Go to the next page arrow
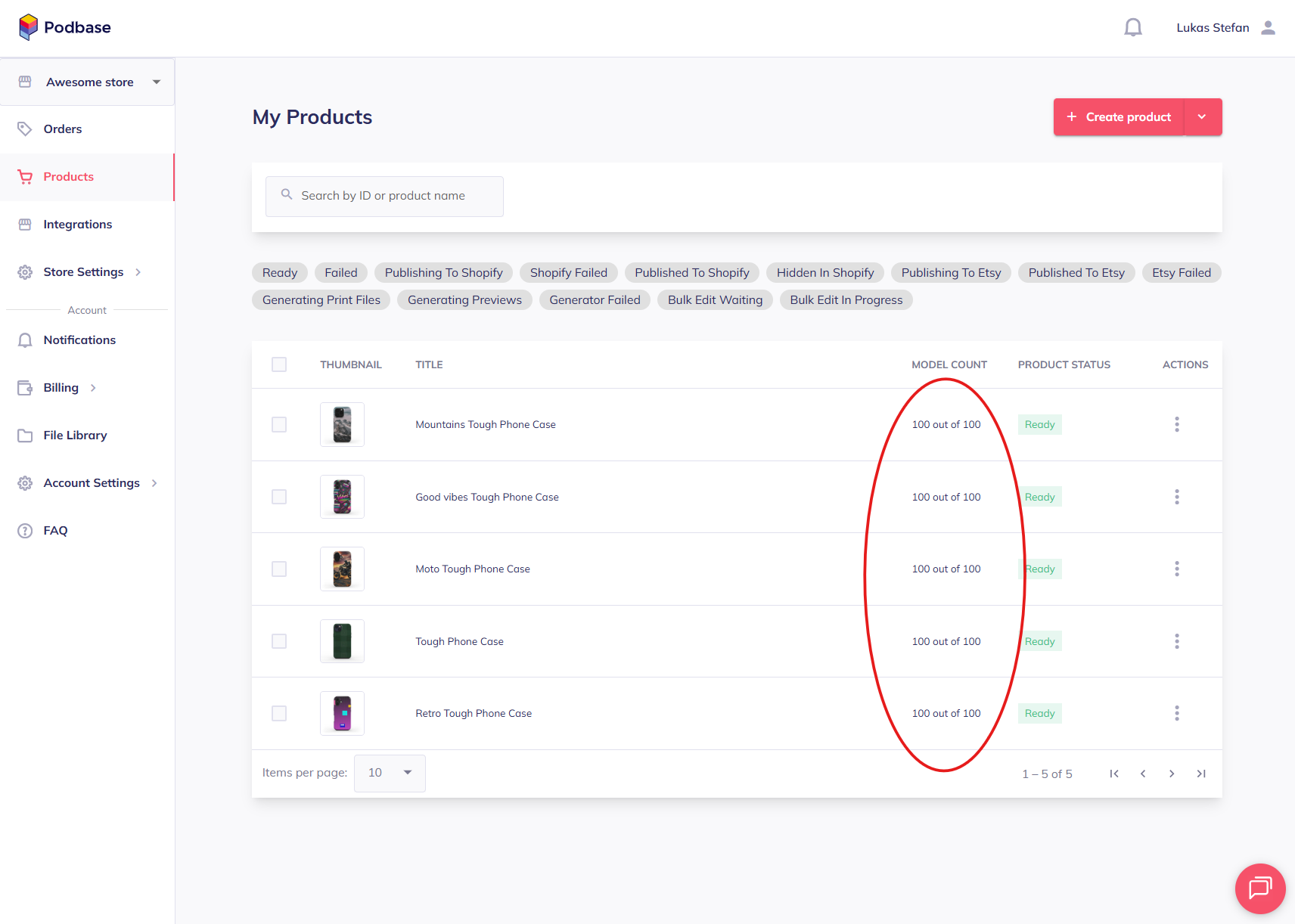 1171,774
